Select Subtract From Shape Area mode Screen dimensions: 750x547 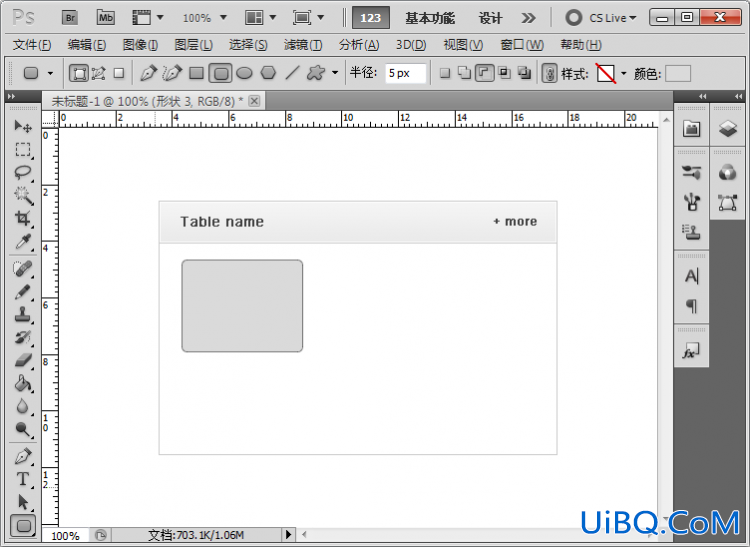click(485, 73)
